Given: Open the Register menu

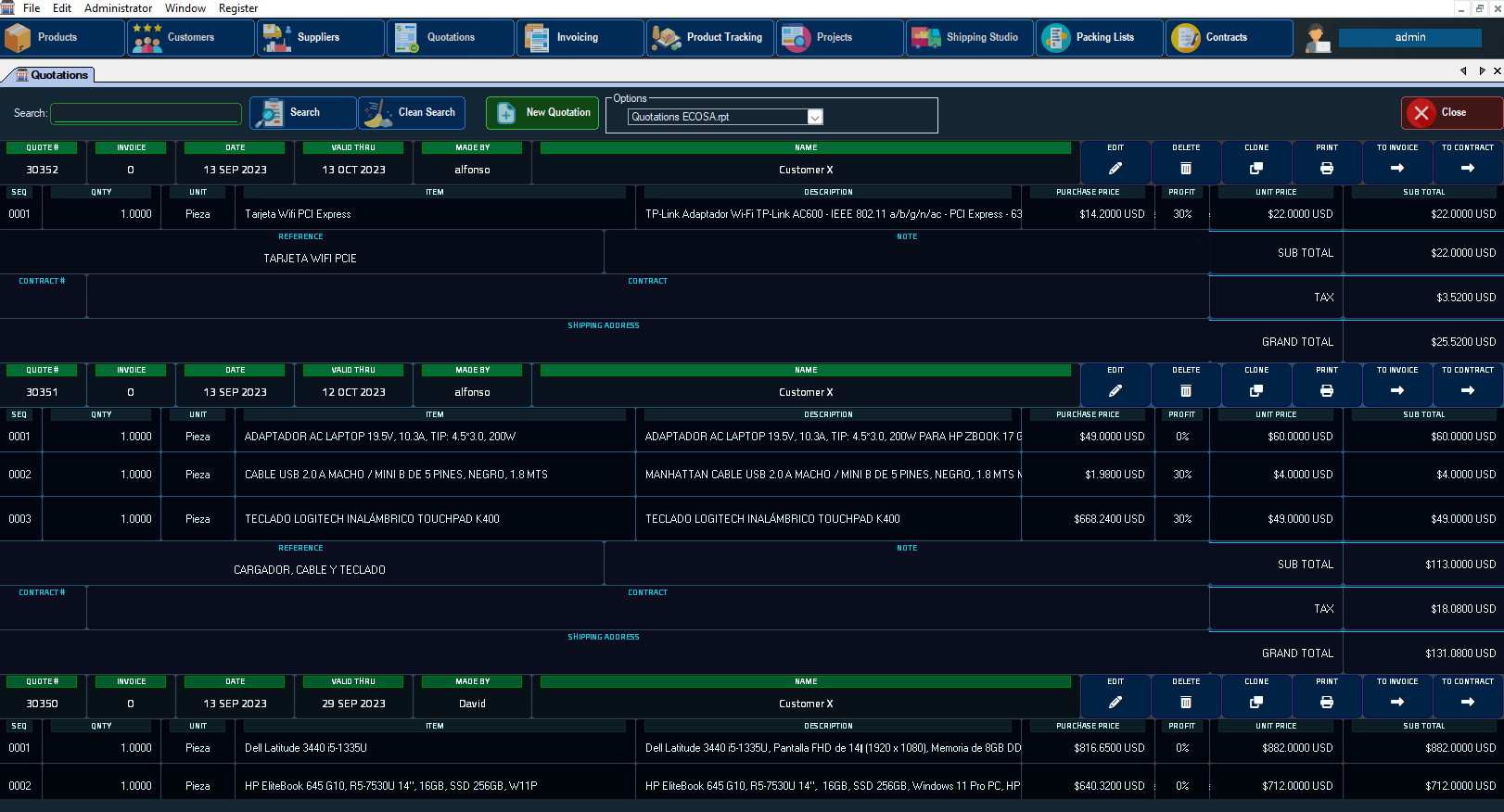Looking at the screenshot, I should [x=237, y=8].
